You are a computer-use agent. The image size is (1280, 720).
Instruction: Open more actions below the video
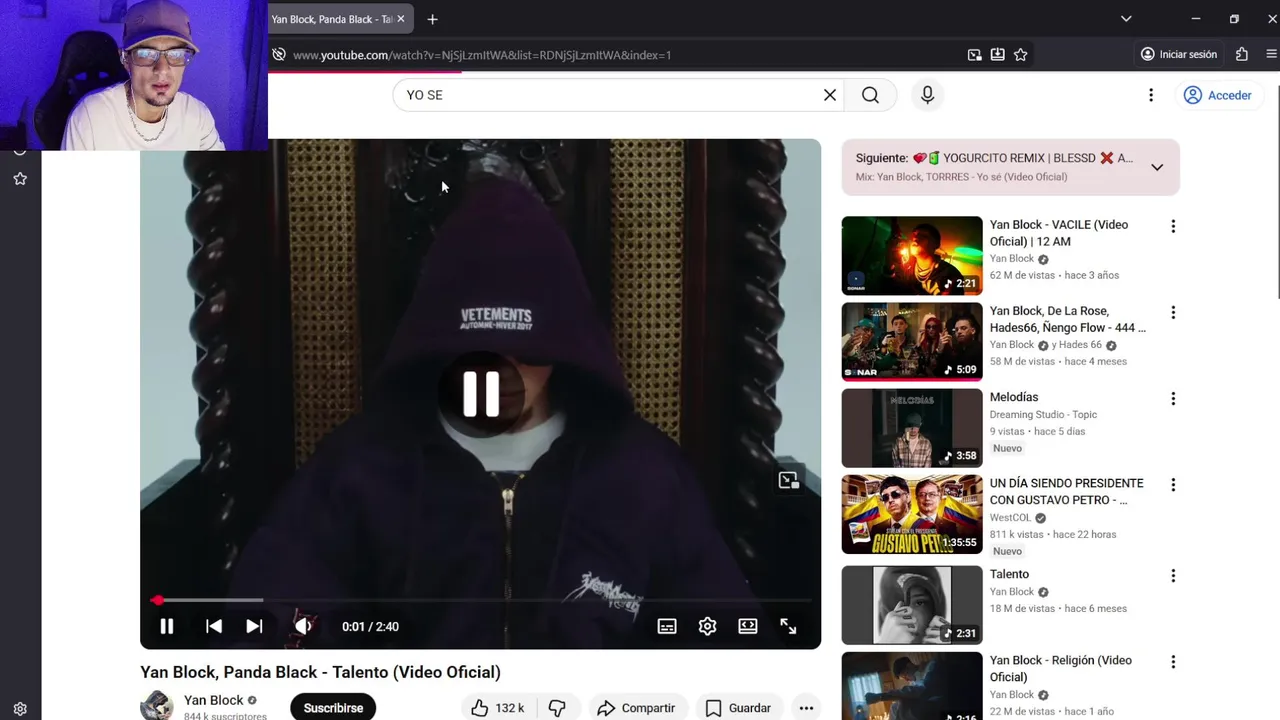[806, 708]
